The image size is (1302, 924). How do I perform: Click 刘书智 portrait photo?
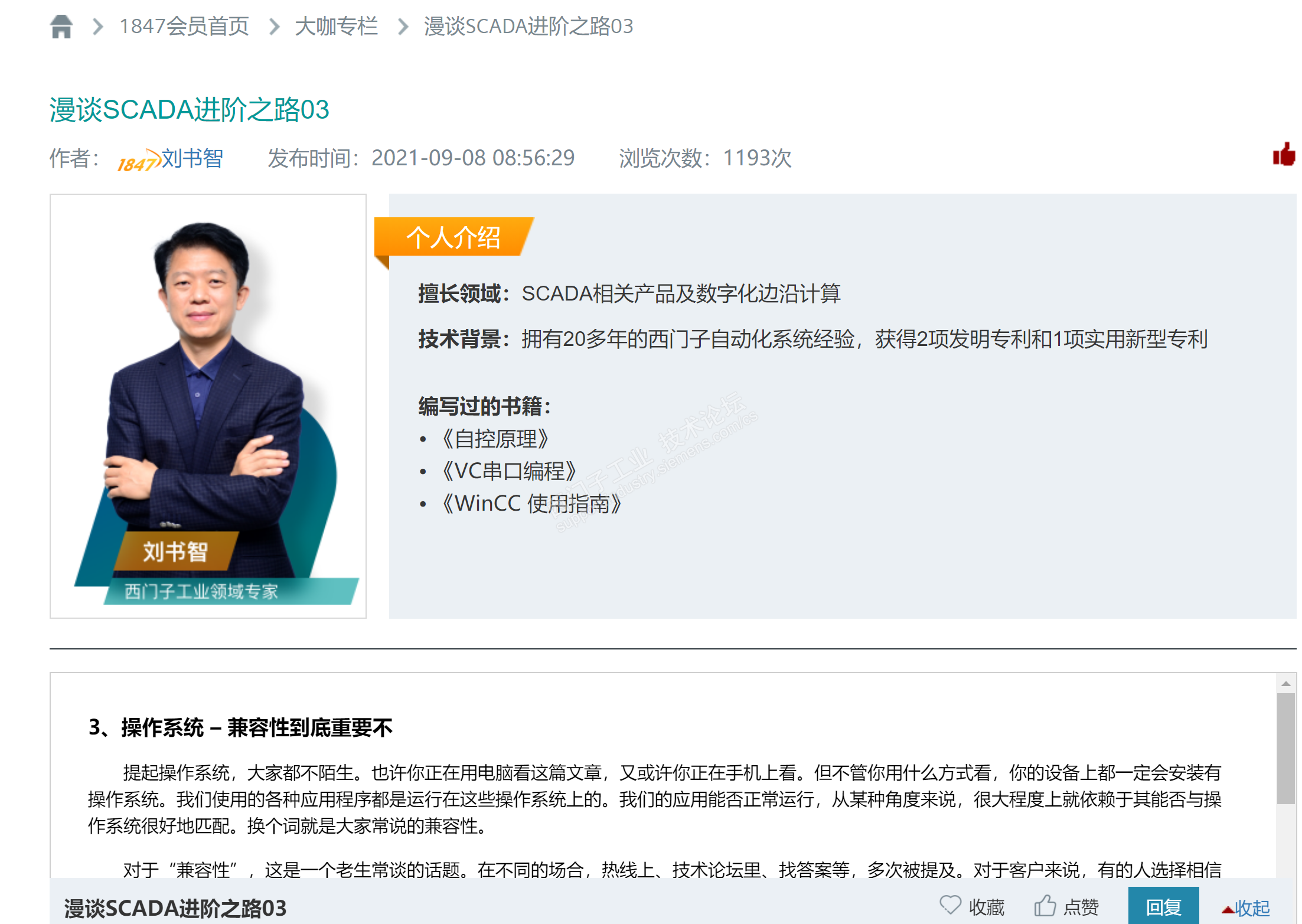208,406
